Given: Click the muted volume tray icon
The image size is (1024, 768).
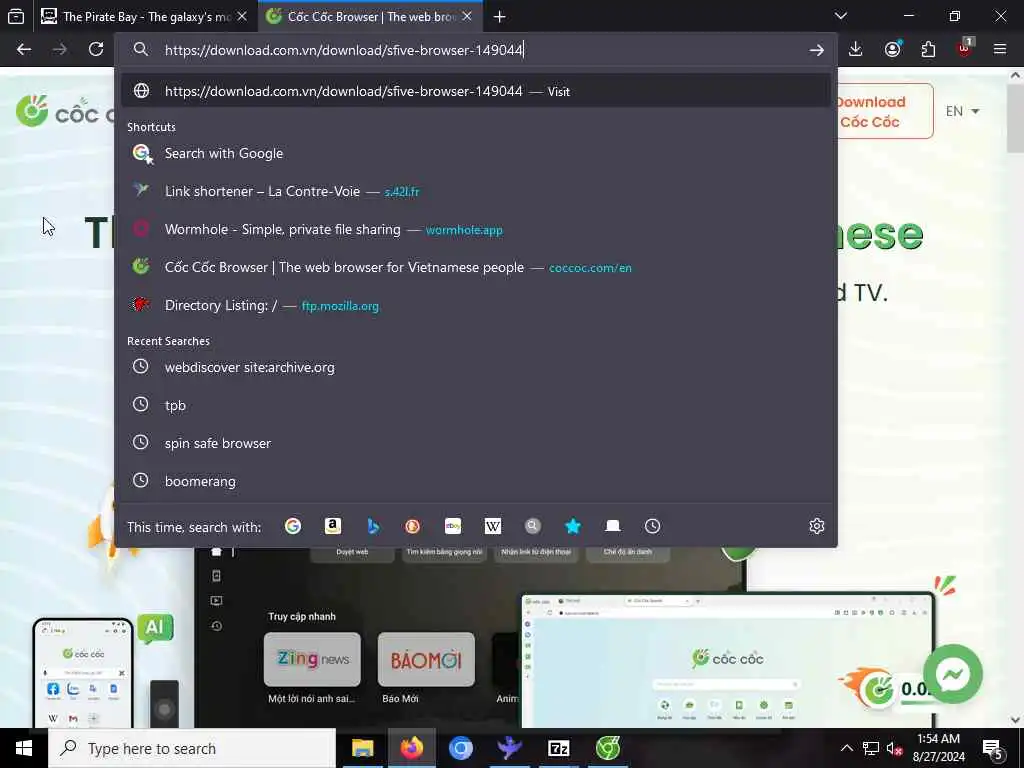Looking at the screenshot, I should pyautogui.click(x=894, y=748).
